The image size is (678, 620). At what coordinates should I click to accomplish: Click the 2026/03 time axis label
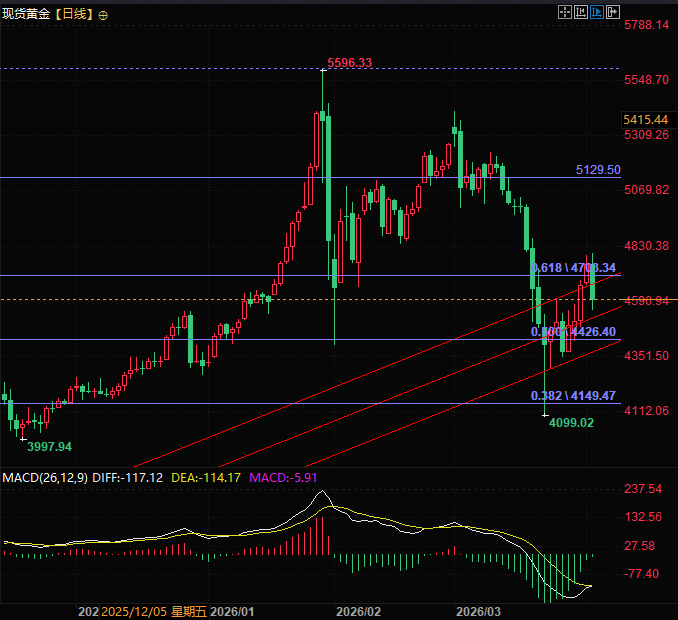478,612
